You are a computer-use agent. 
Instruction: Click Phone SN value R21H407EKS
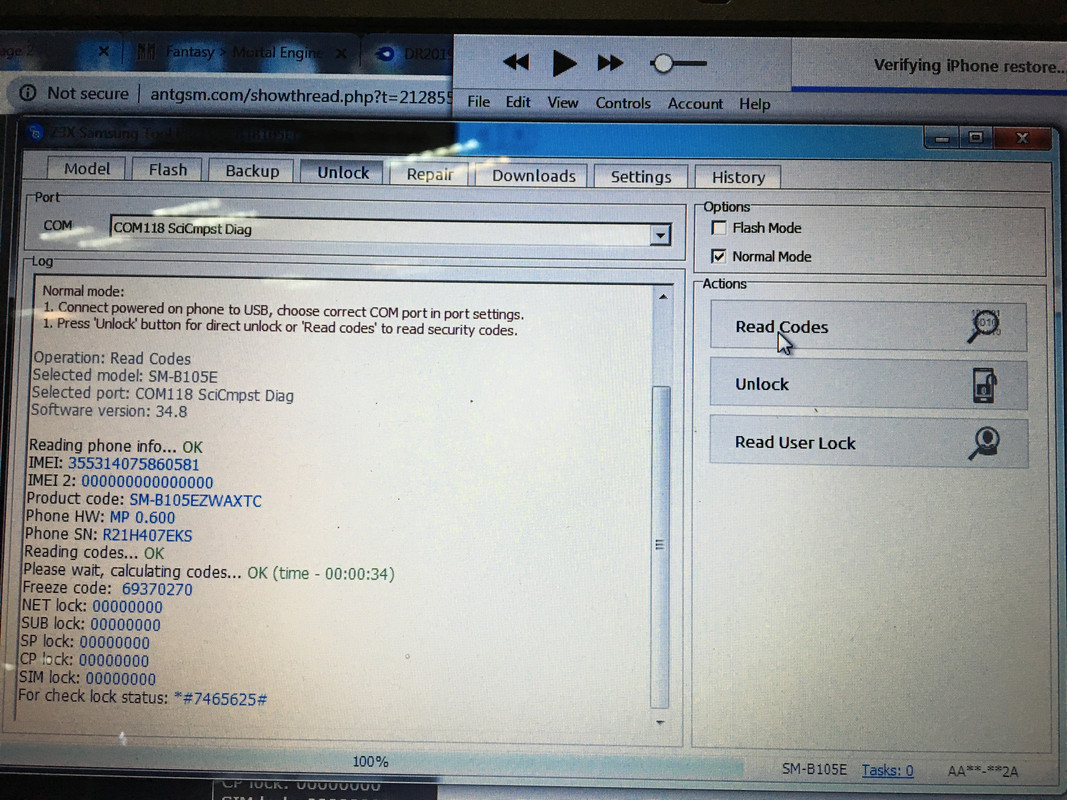pyautogui.click(x=147, y=535)
